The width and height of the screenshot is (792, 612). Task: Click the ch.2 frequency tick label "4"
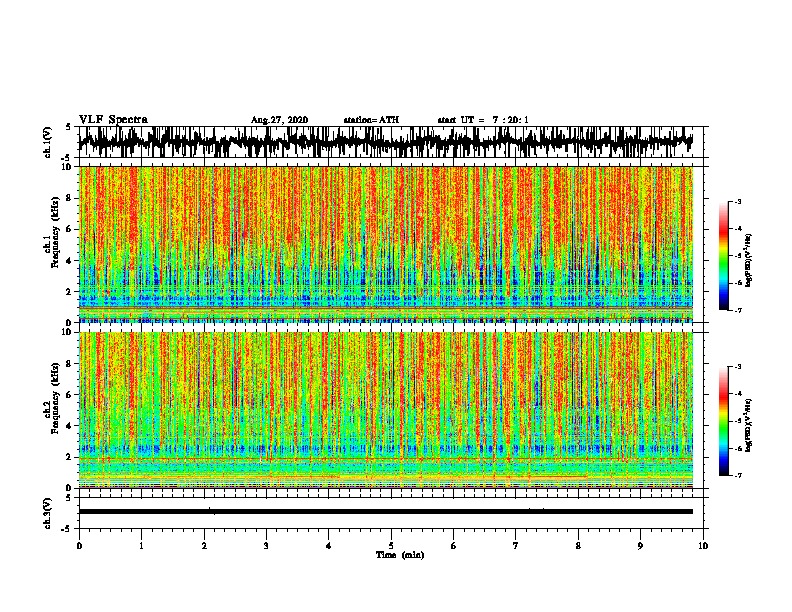click(70, 426)
